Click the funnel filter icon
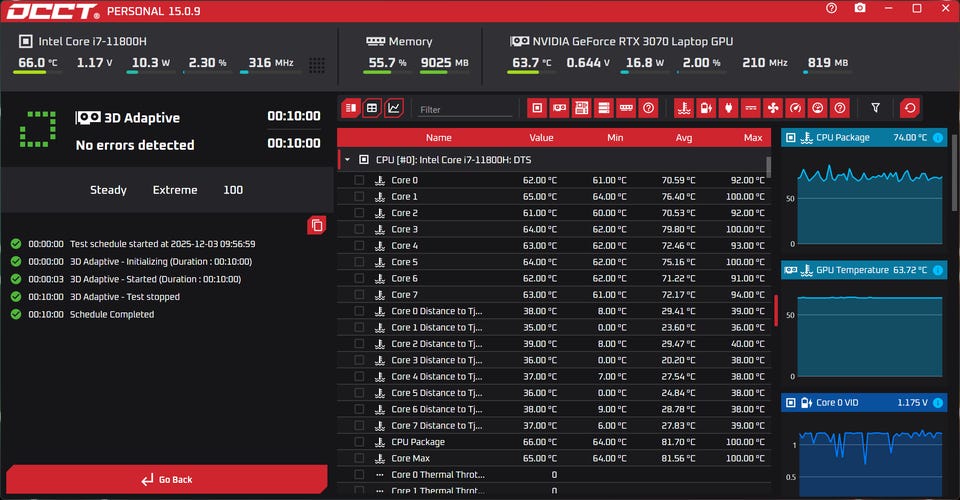Viewport: 960px width, 500px height. click(x=876, y=108)
